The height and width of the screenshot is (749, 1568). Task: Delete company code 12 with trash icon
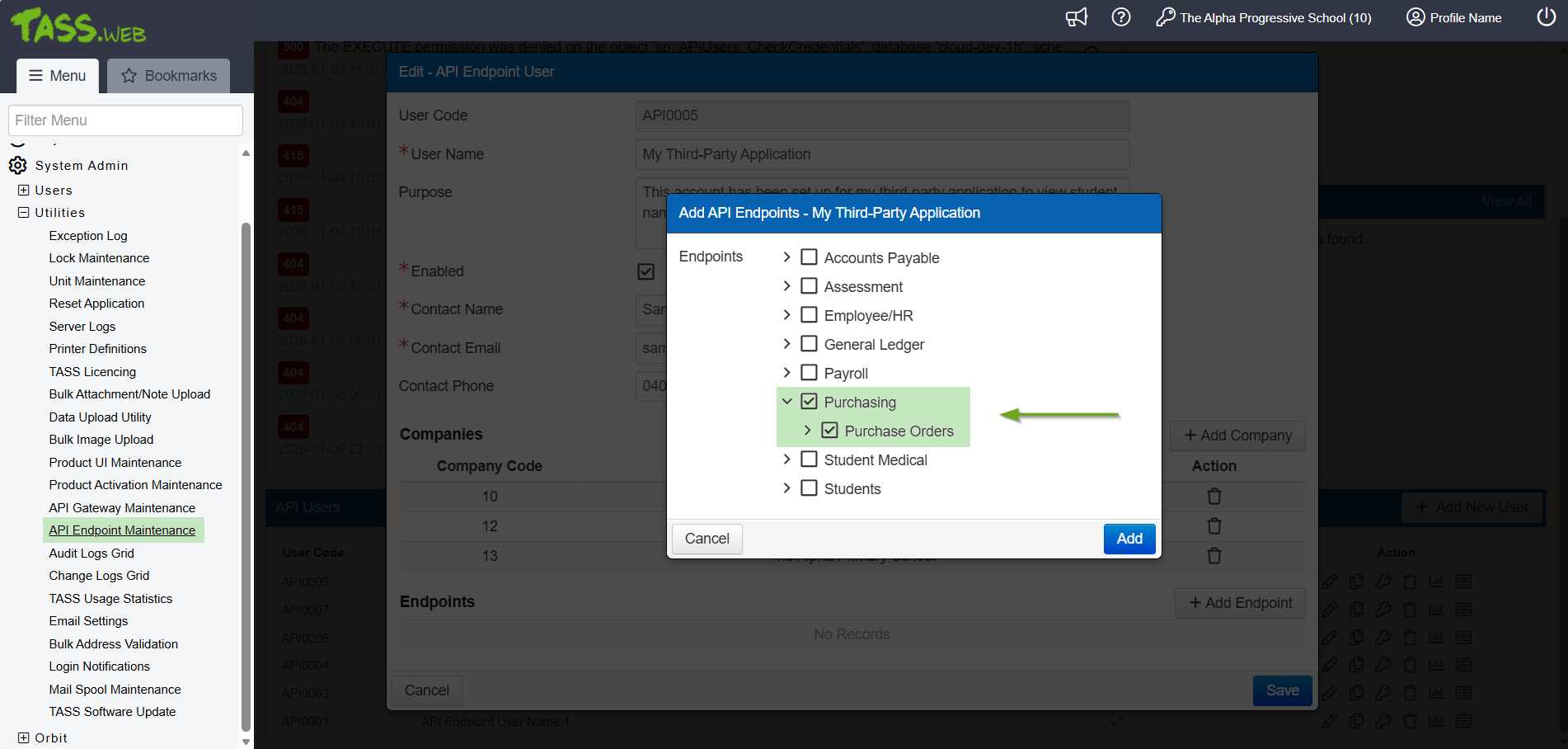pos(1214,526)
